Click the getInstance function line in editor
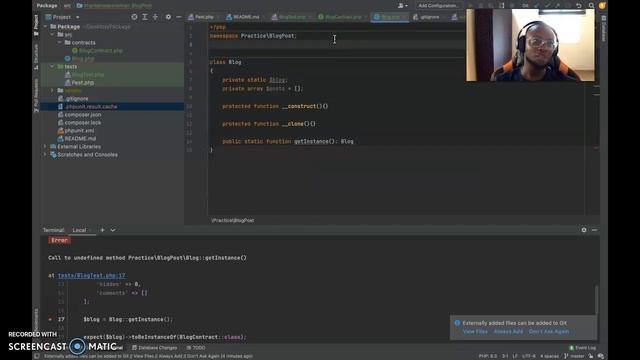Viewport: 640px width, 360px height. [x=288, y=142]
